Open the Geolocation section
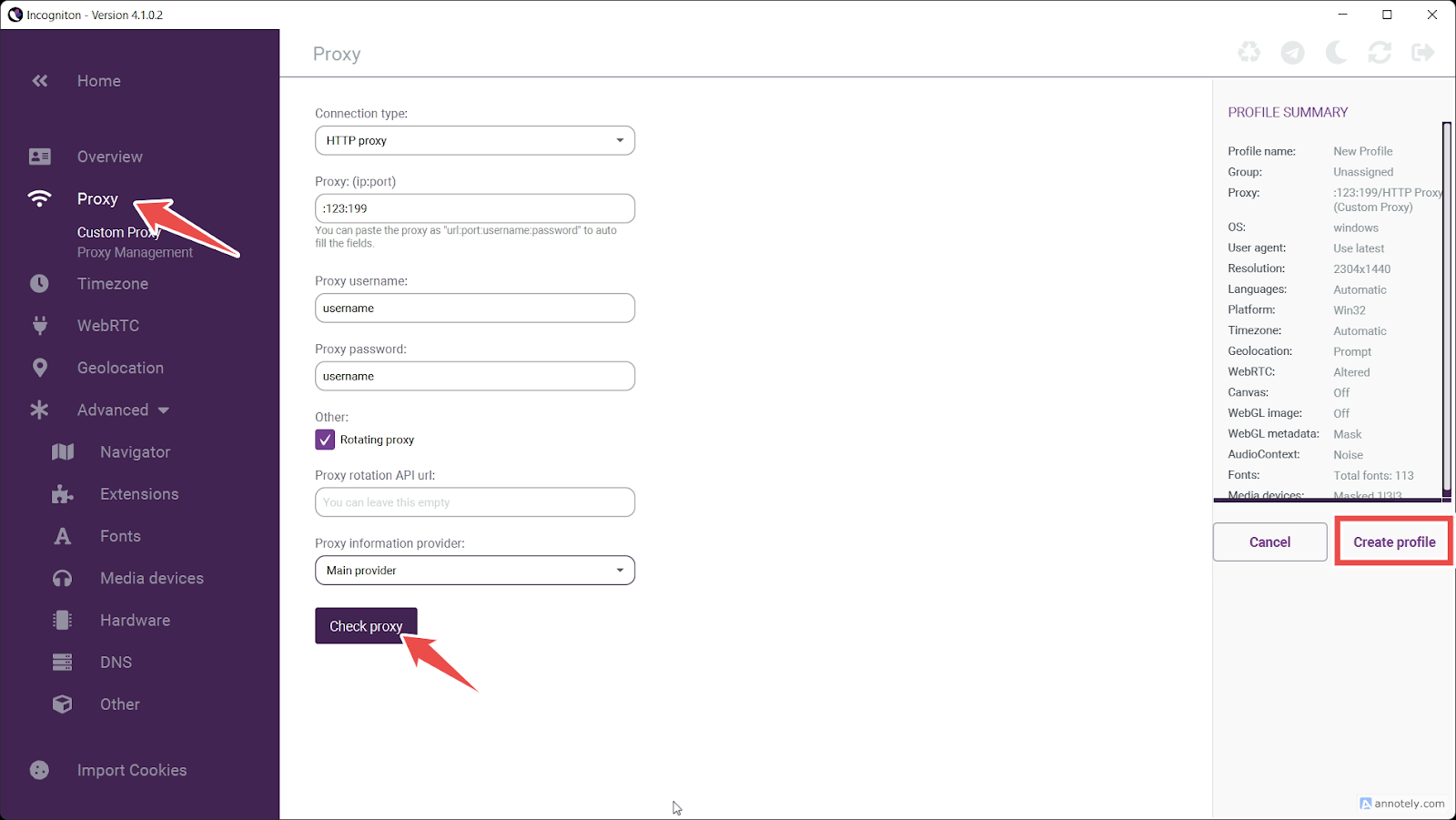The image size is (1456, 820). 121,368
